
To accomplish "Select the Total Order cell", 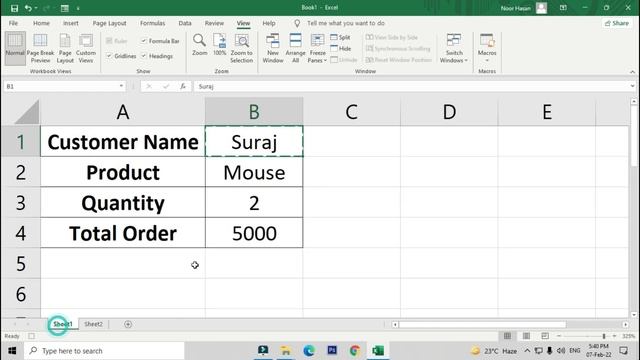I will pos(123,233).
